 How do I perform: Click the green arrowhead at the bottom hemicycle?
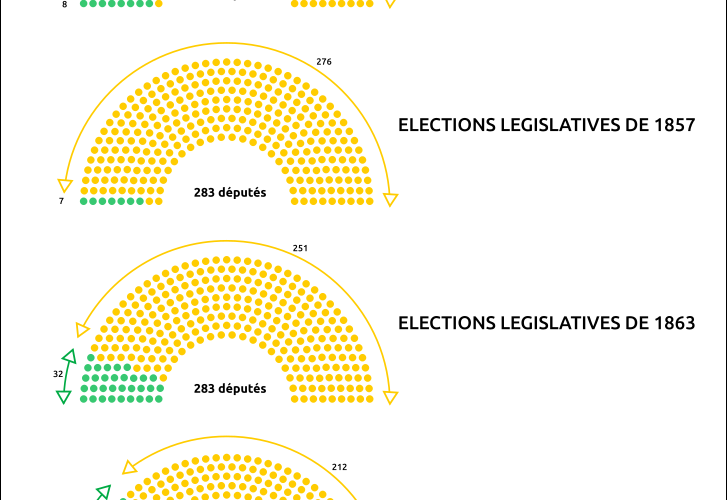click(x=103, y=493)
